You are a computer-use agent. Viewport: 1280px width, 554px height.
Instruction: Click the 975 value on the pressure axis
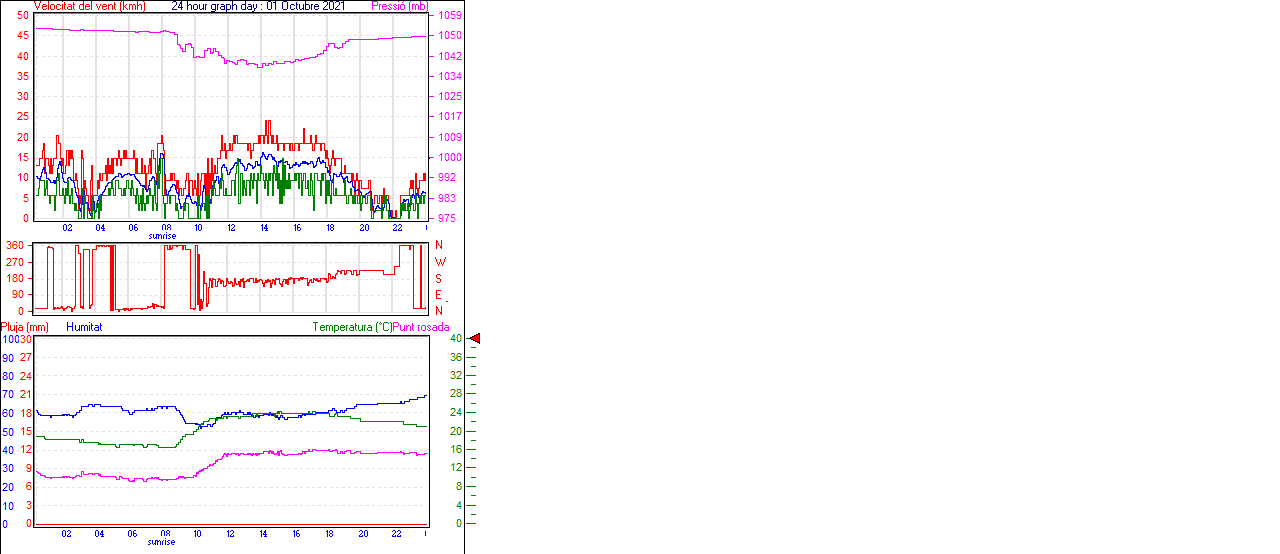[448, 218]
